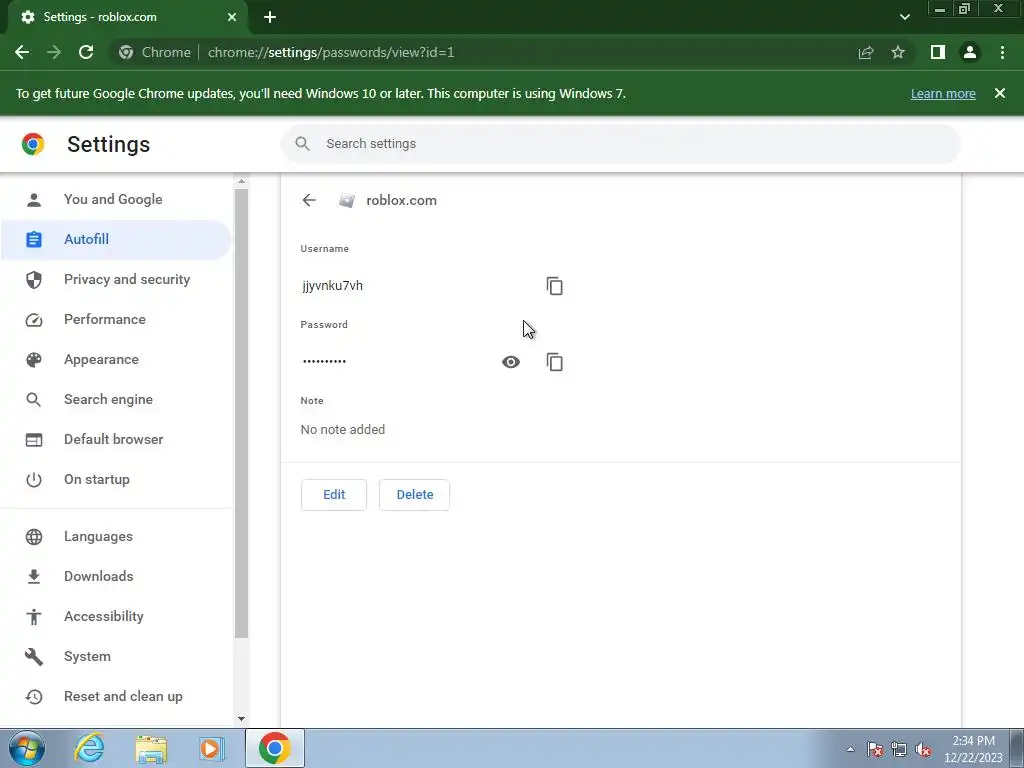Click the roblox.com heading text
The image size is (1024, 768).
pos(402,200)
